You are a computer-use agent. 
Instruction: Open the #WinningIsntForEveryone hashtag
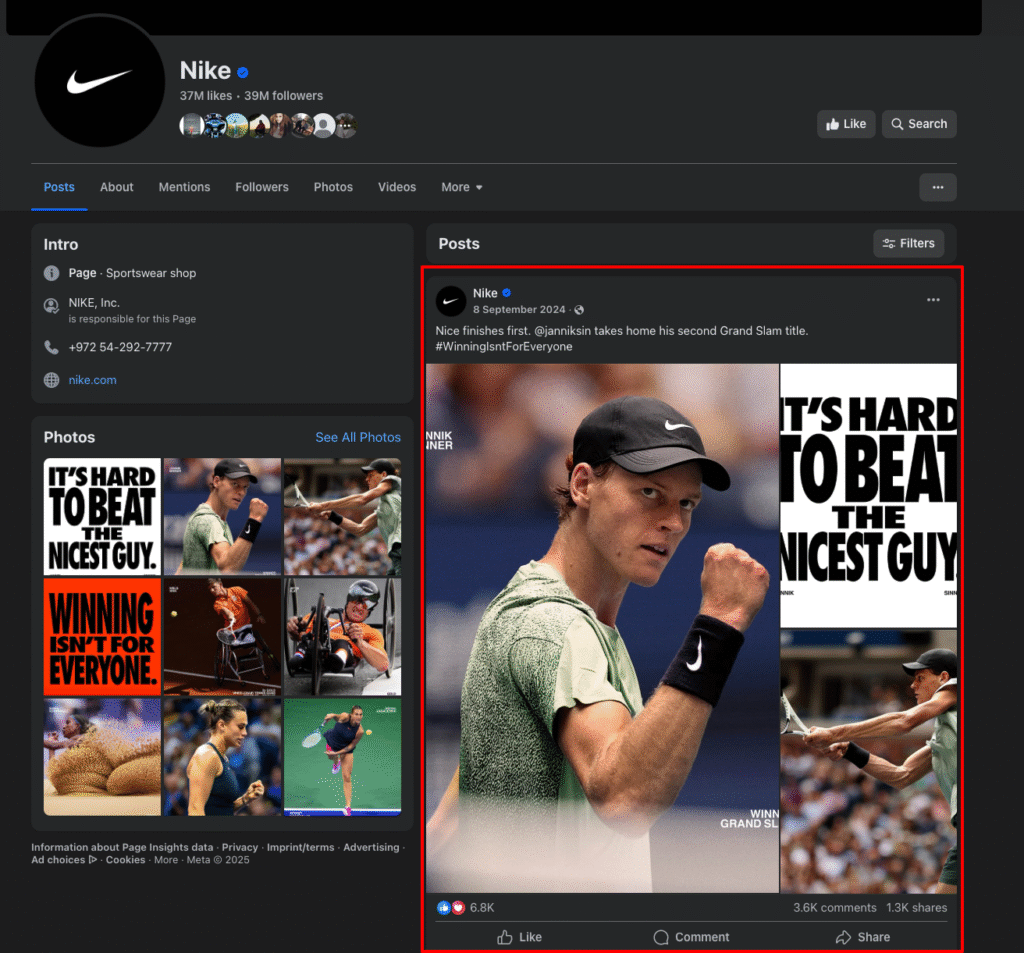click(504, 347)
